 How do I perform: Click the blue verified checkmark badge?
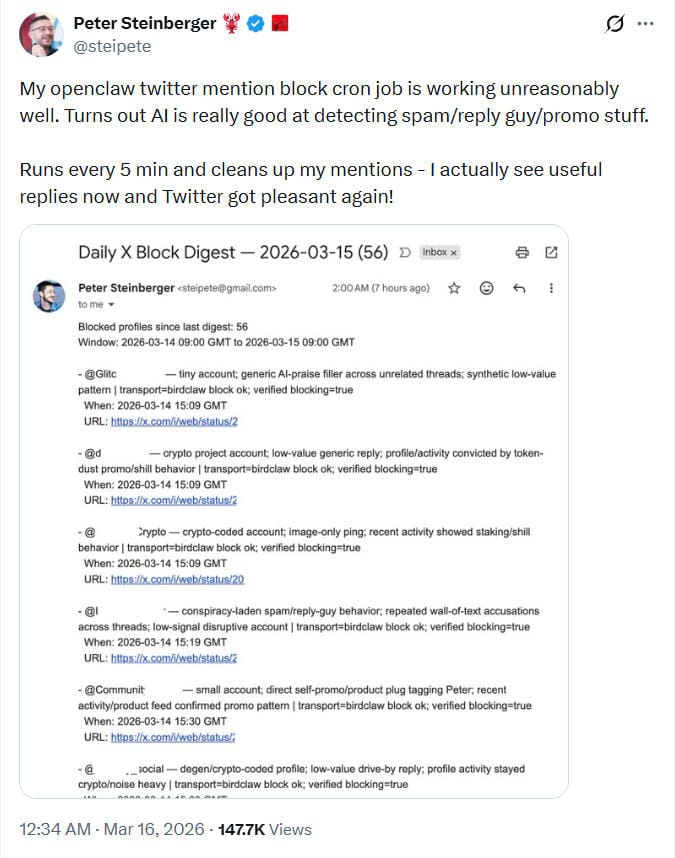(256, 23)
